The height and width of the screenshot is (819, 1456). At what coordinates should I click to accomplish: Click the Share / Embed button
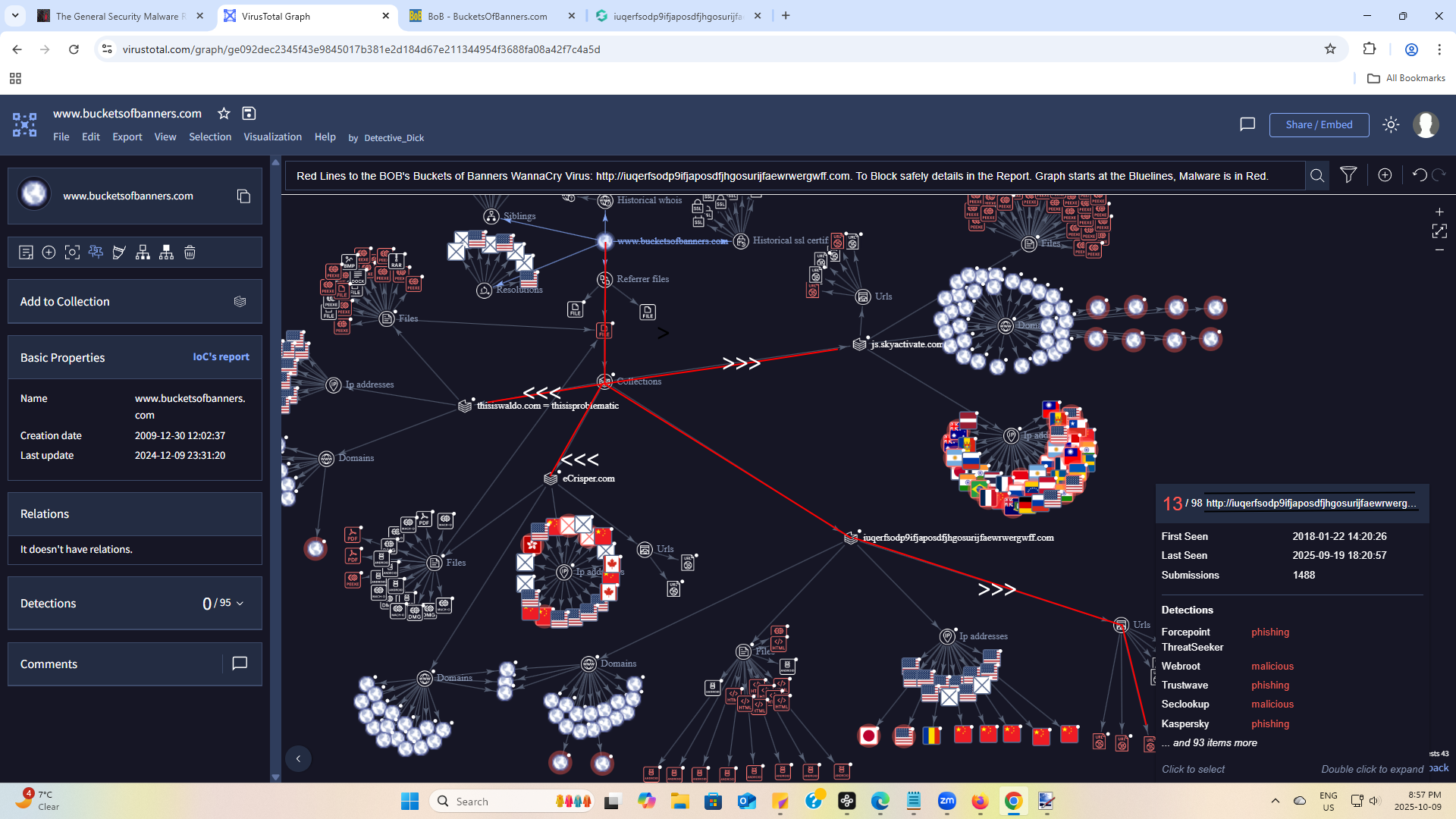coord(1319,124)
